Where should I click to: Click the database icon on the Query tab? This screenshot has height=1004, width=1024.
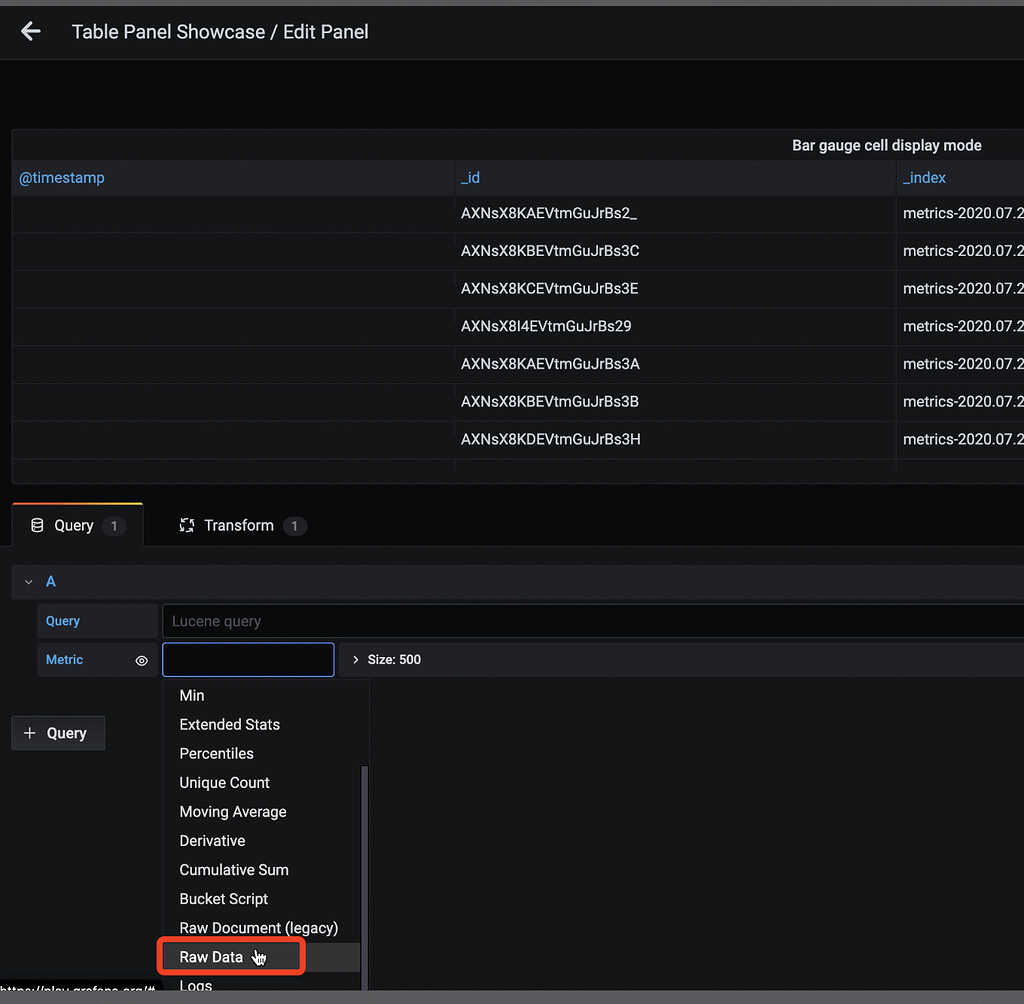(37, 524)
